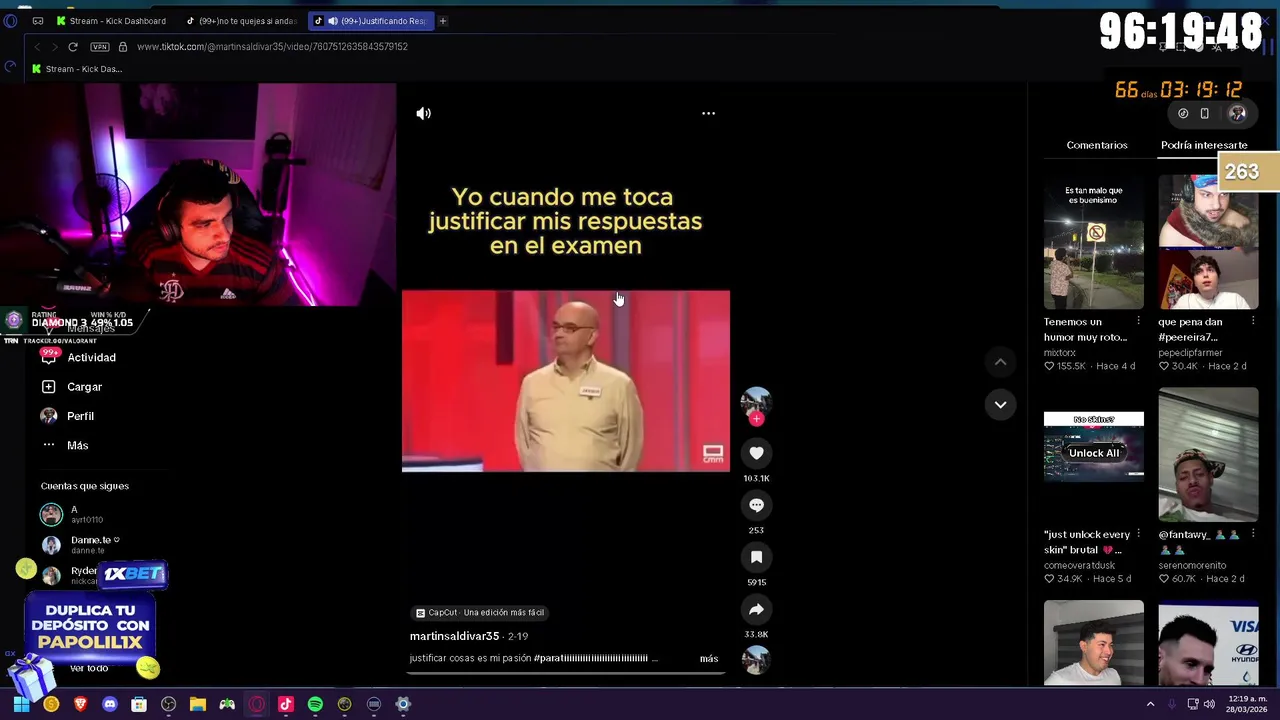Click the CapCut edición más fácil tag
Image resolution: width=1280 pixels, height=720 pixels.
click(480, 612)
